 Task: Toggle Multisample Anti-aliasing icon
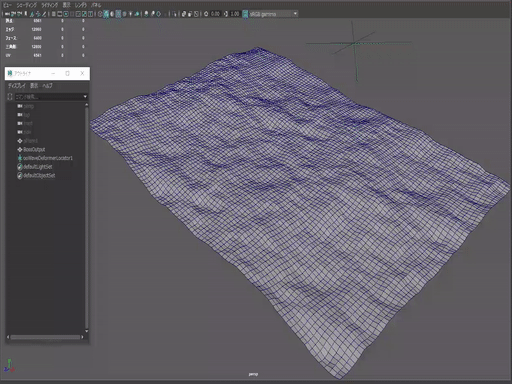[x=158, y=14]
